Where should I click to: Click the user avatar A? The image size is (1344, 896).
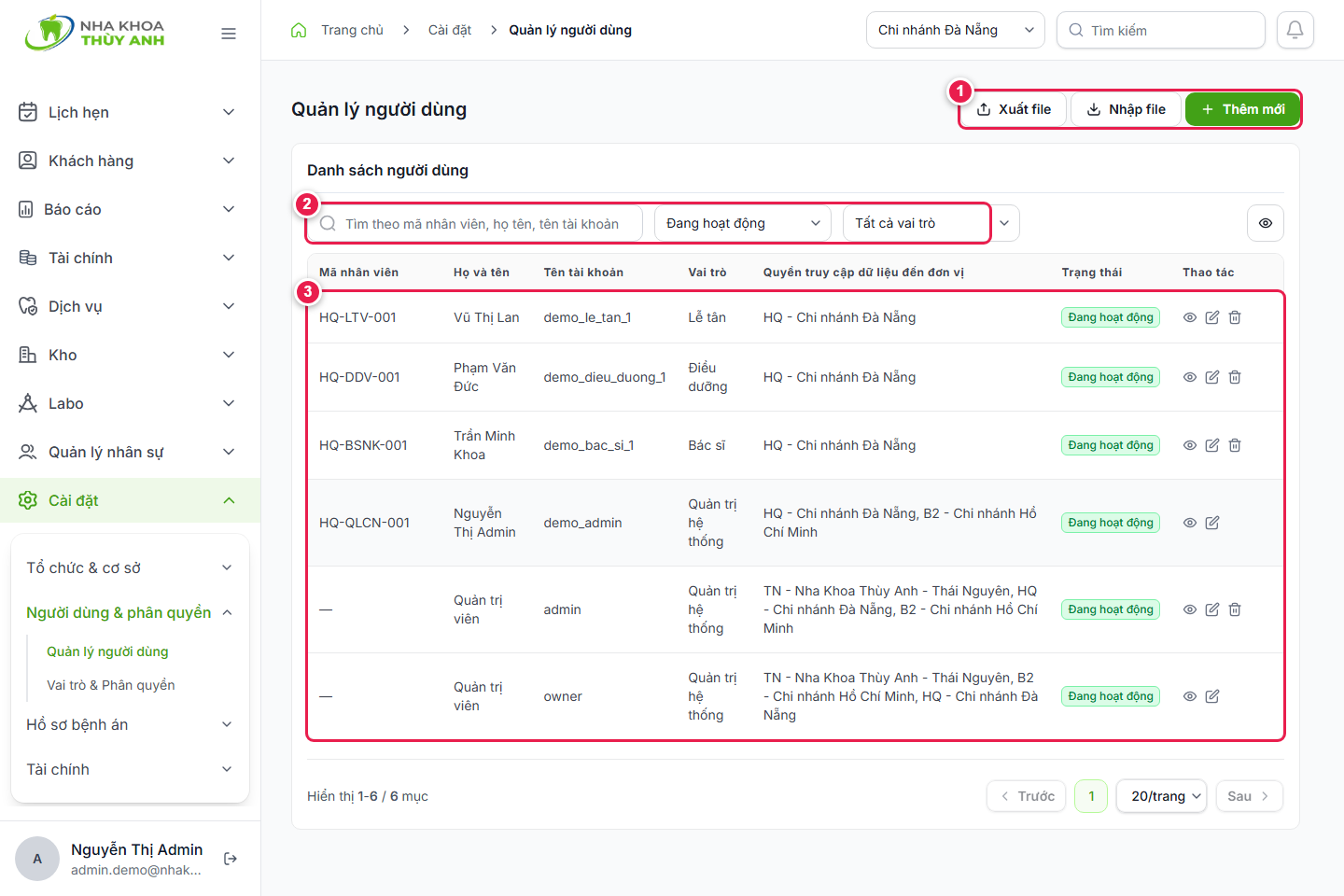pyautogui.click(x=37, y=859)
